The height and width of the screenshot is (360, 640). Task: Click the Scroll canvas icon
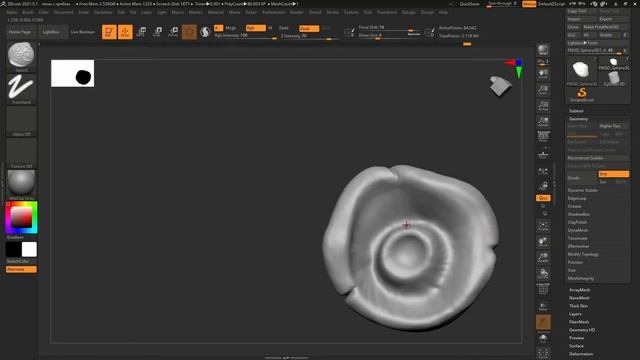click(x=543, y=74)
